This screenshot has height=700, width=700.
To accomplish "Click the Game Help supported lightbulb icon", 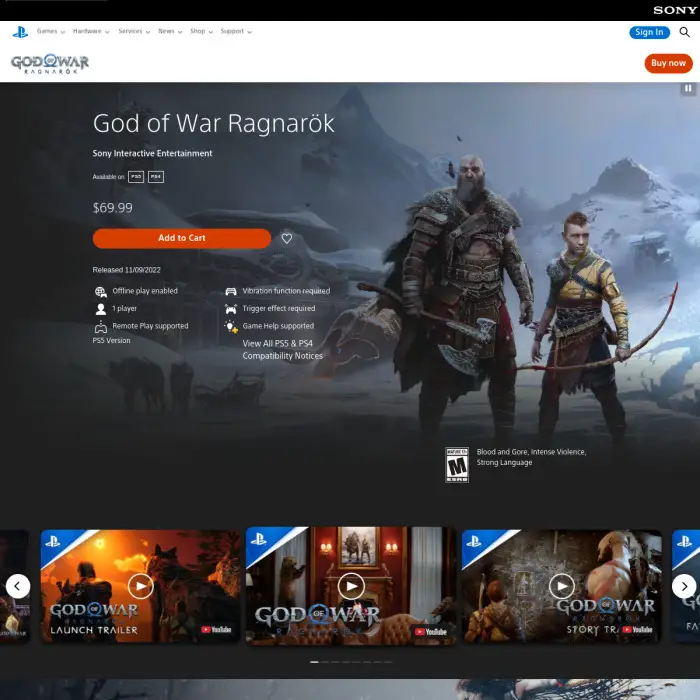I will point(231,327).
